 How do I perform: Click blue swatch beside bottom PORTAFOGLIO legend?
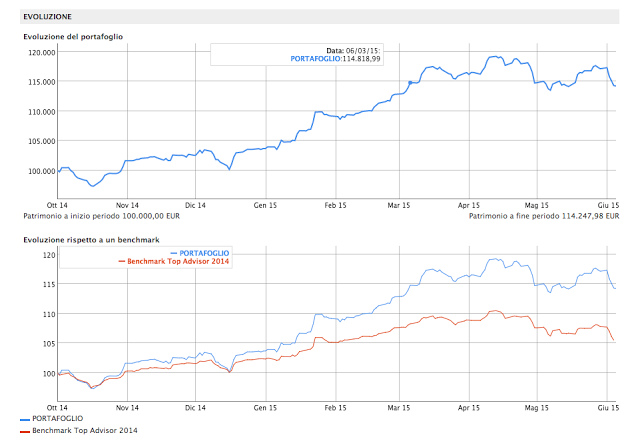[x=24, y=418]
